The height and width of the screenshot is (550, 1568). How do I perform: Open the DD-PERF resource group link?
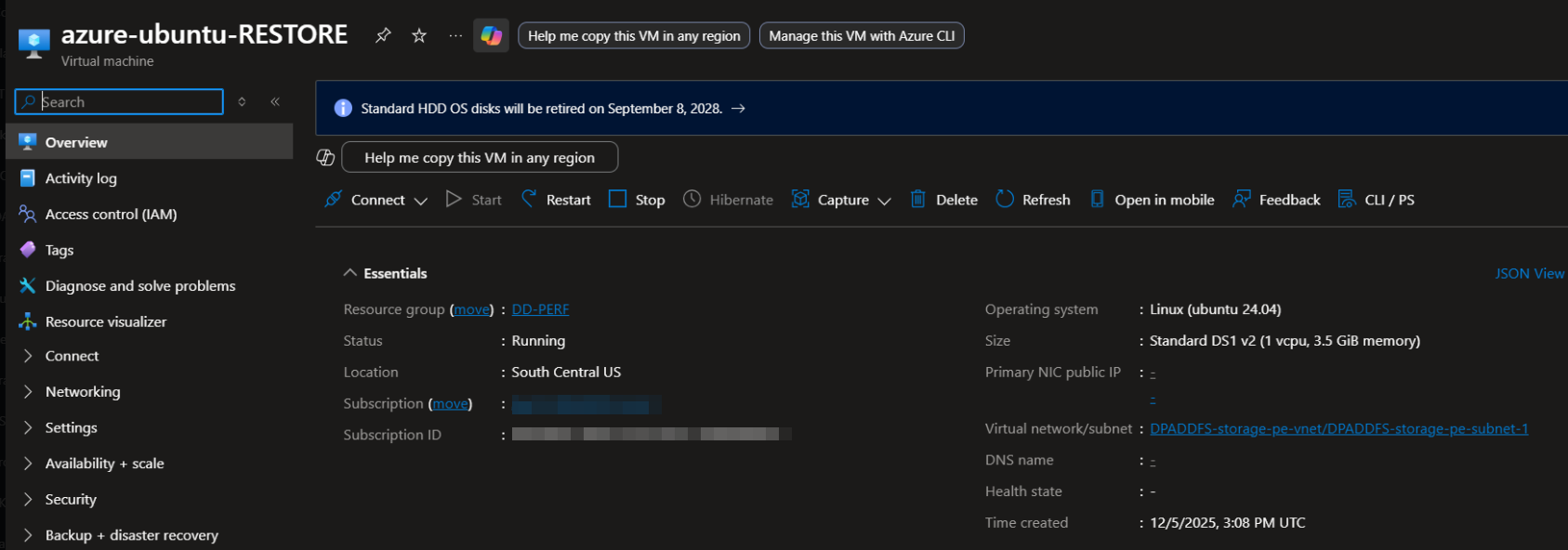[540, 309]
